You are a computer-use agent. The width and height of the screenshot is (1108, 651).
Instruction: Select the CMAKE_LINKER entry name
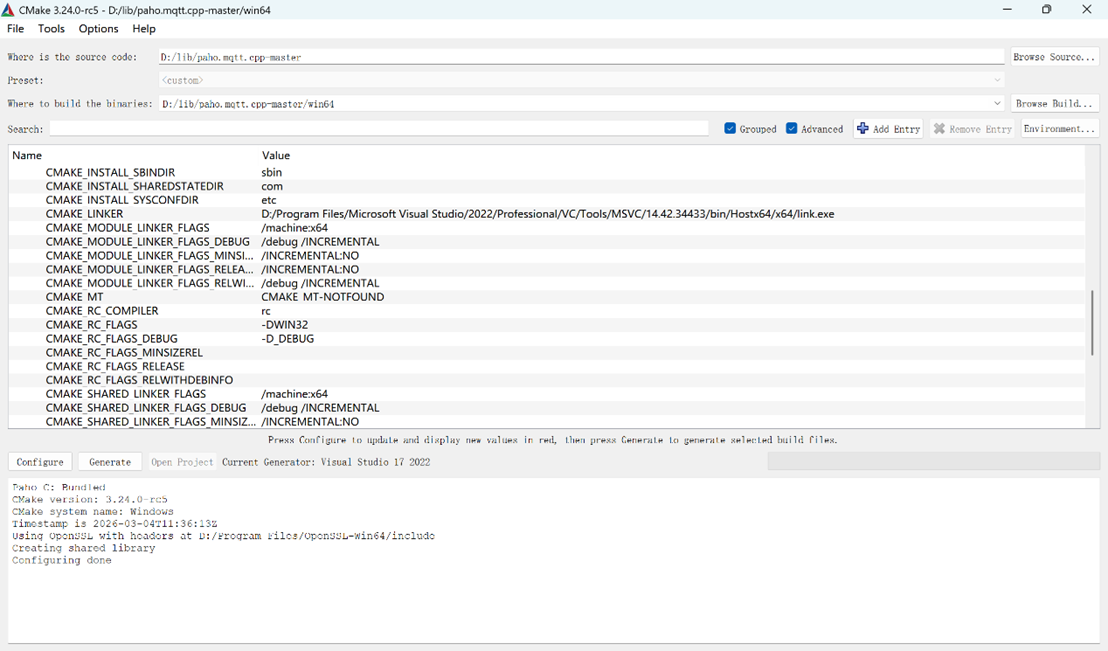[x=84, y=214]
